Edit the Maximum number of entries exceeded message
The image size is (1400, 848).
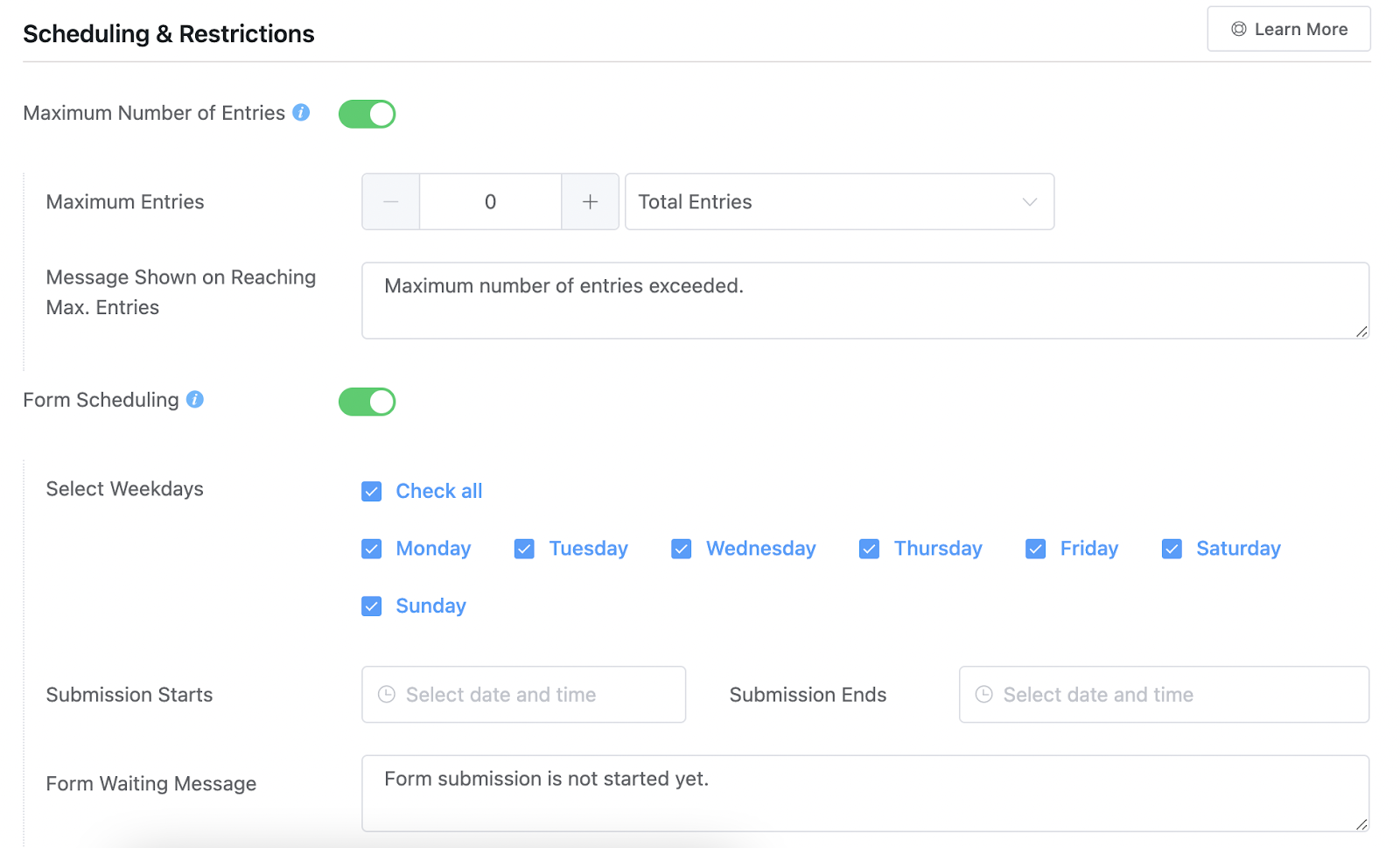[x=864, y=300]
